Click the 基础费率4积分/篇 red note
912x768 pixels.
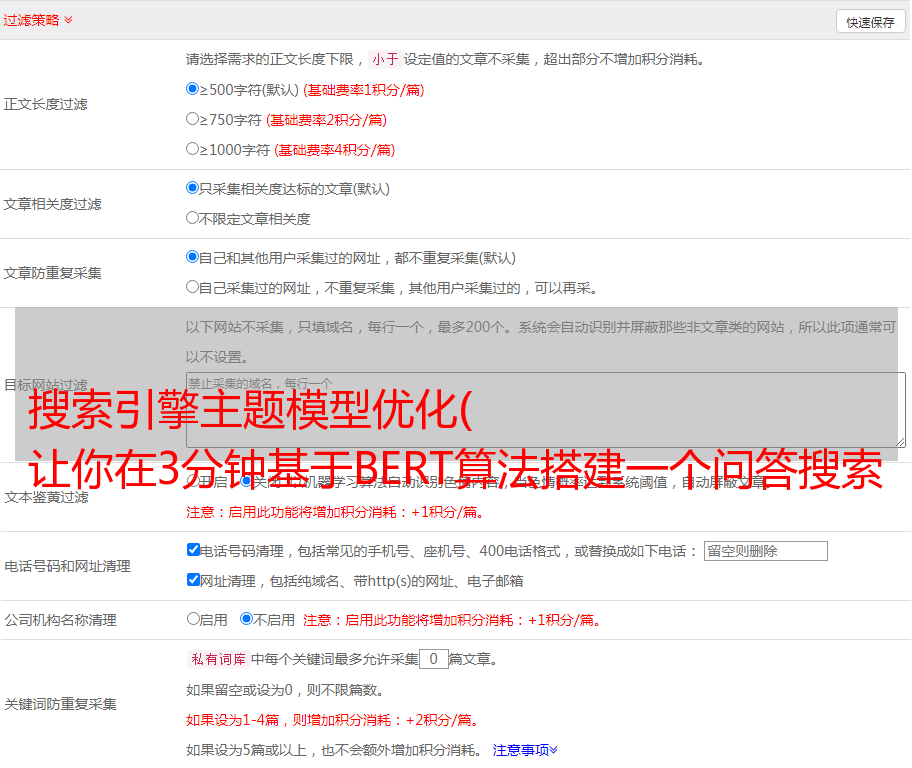coord(334,150)
